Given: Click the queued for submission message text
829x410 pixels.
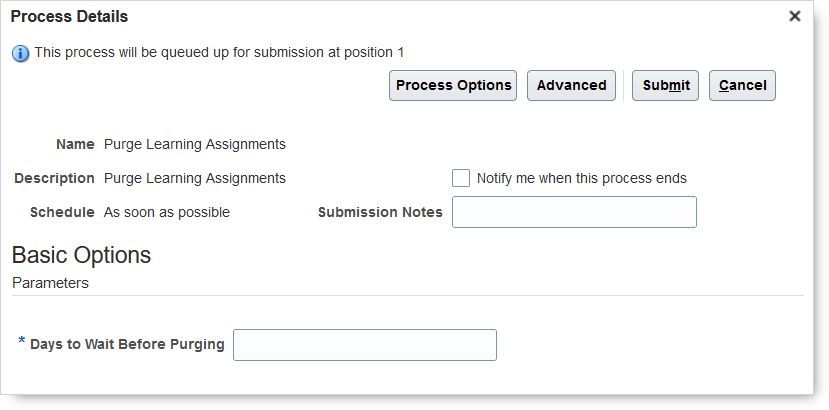Looking at the screenshot, I should (x=219, y=52).
